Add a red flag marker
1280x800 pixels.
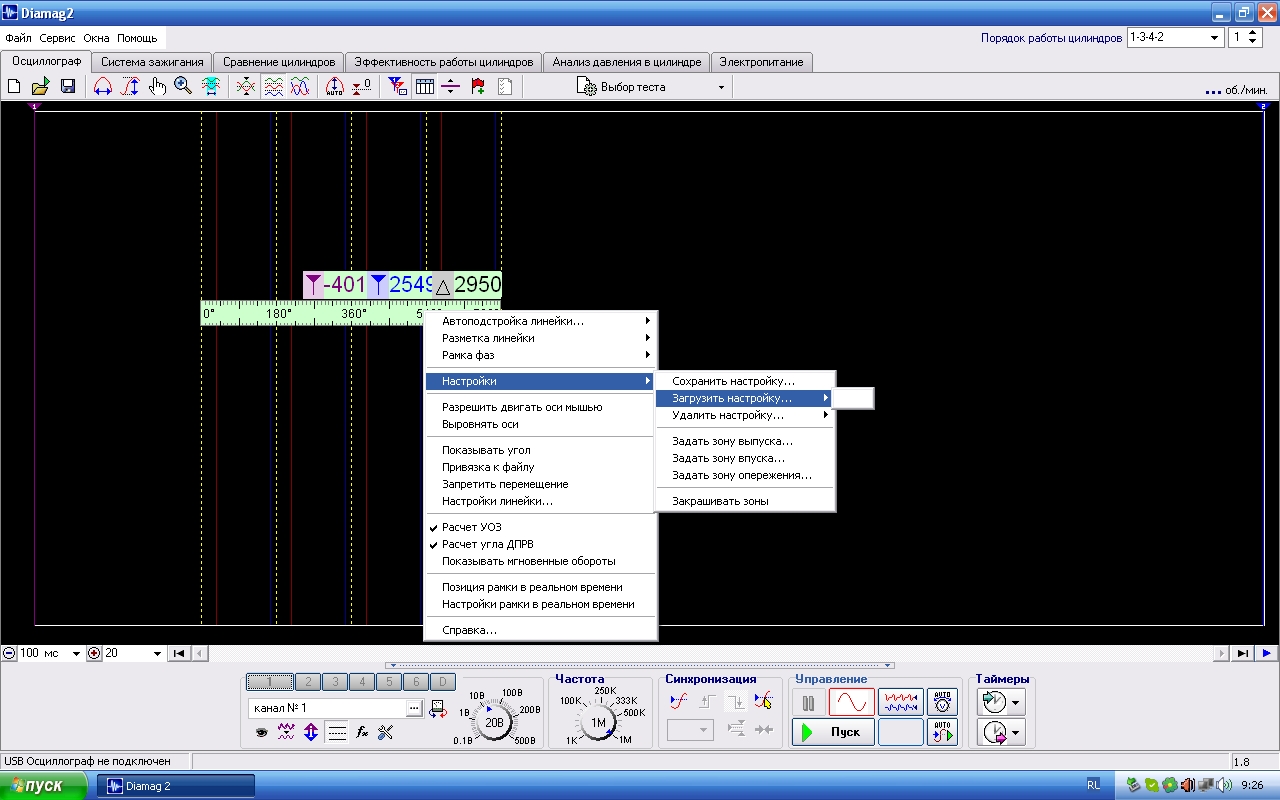(x=478, y=87)
